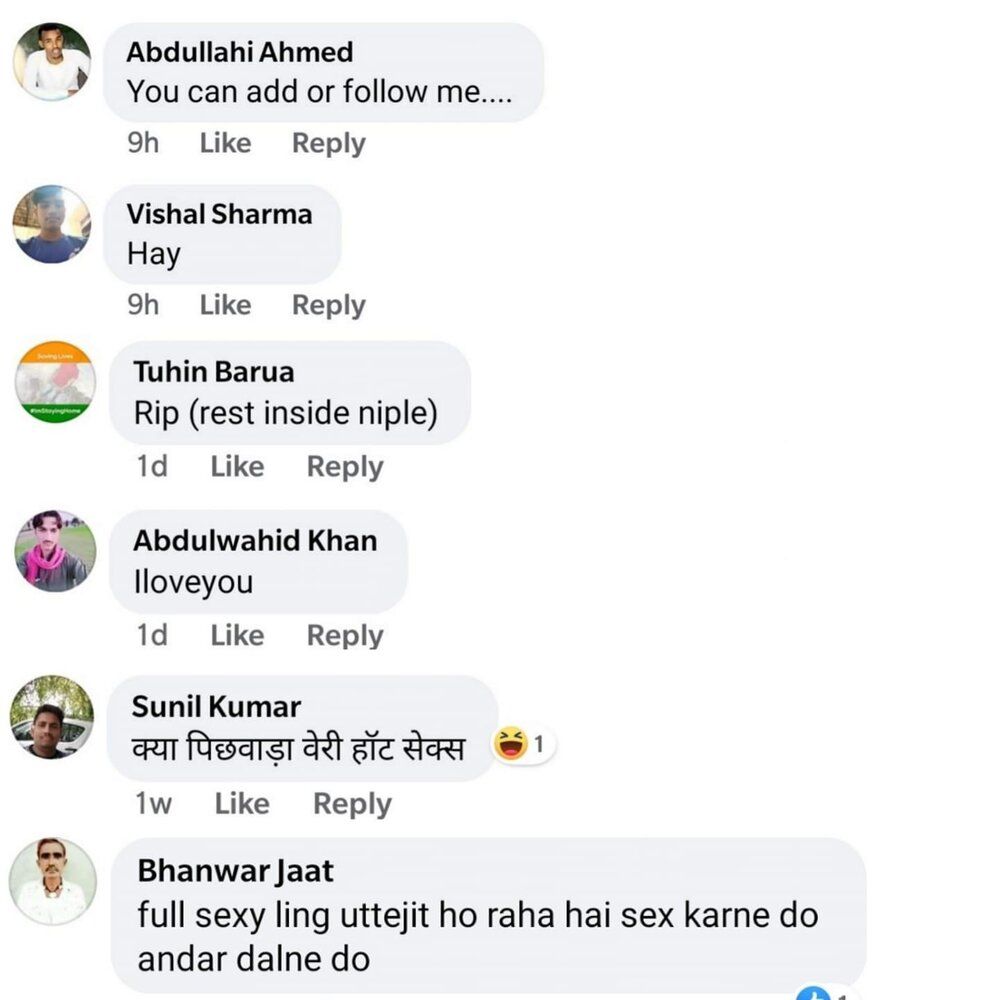Like Tuhin Barua's comment
This screenshot has width=1000, height=1000.
237,467
